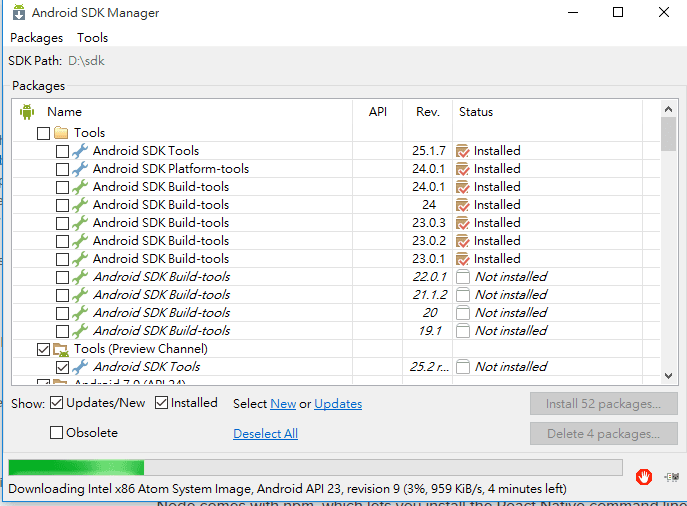
Task: Check the Tools group checkbox
Action: coord(43,133)
